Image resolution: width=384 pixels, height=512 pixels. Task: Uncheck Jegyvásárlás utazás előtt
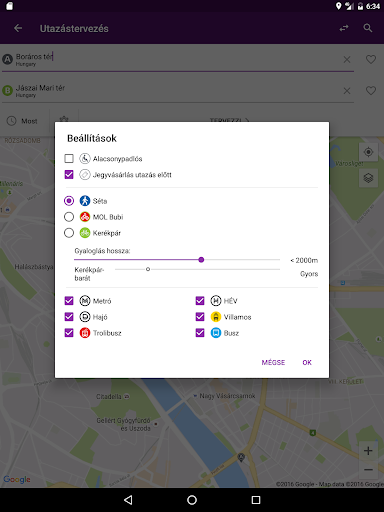click(69, 174)
